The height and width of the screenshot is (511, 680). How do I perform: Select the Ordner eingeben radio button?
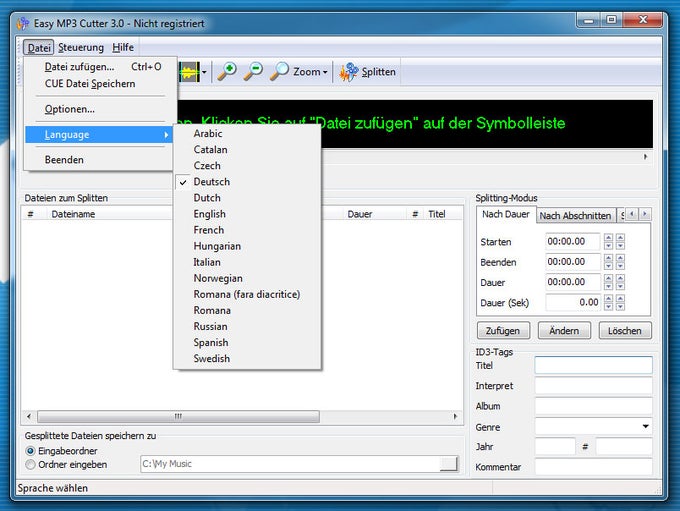pyautogui.click(x=30, y=465)
